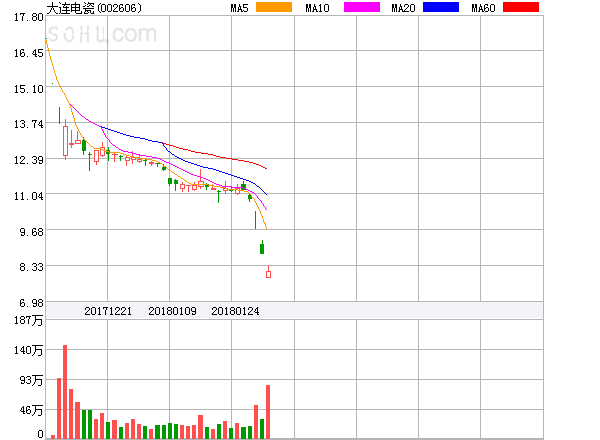Click the red MA60 legend swatch
Viewport: 600px width, 440px height.
tap(521, 7)
